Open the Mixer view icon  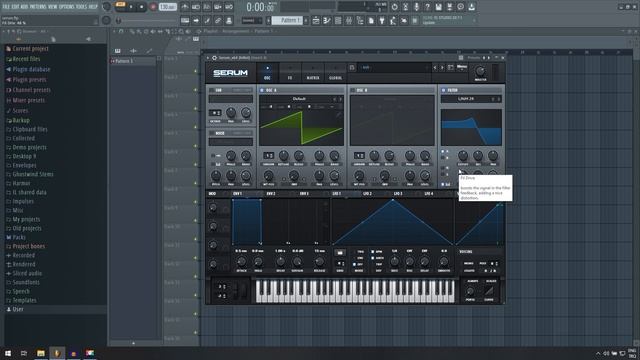coord(349,20)
